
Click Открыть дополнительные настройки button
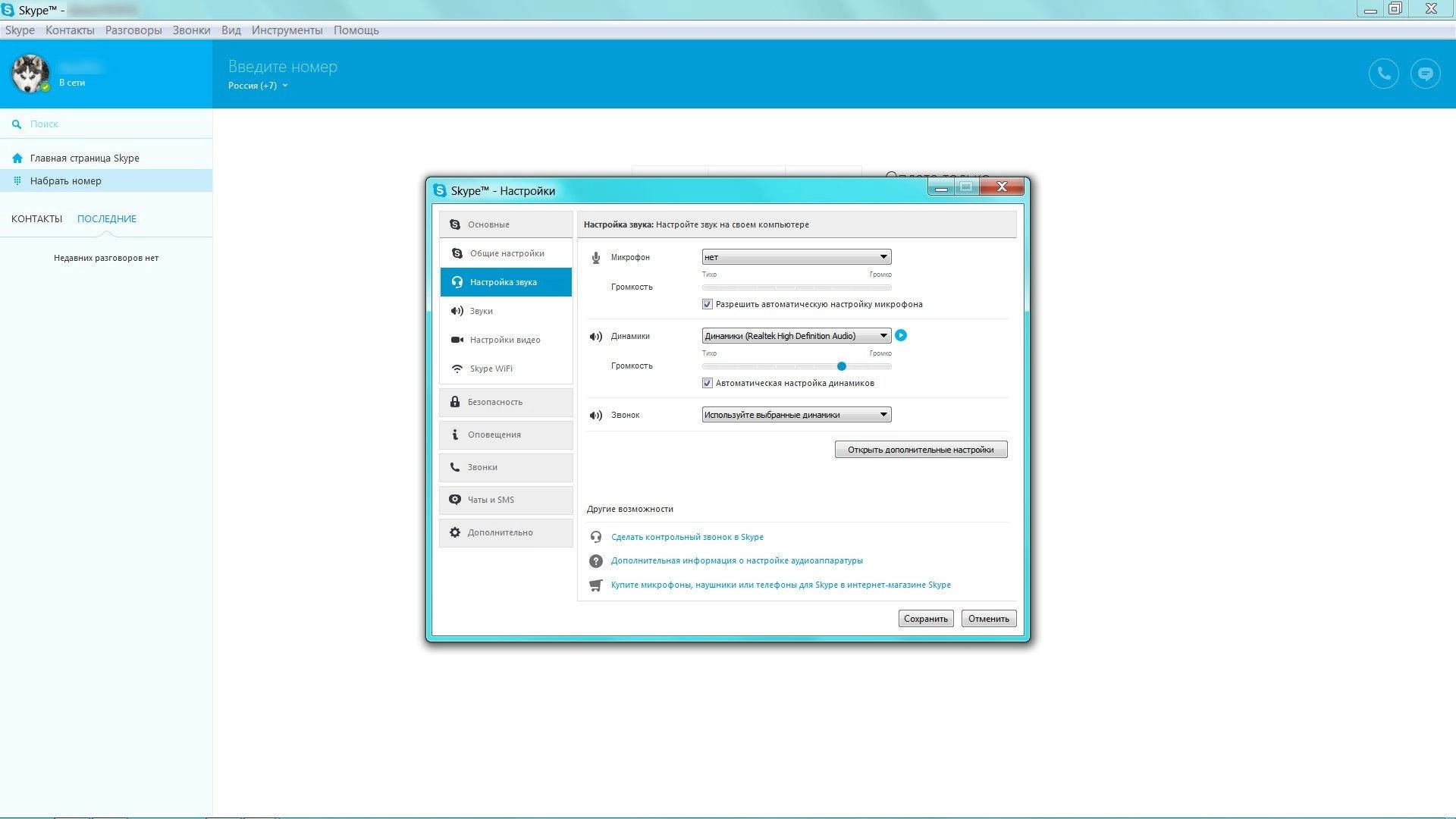point(921,450)
